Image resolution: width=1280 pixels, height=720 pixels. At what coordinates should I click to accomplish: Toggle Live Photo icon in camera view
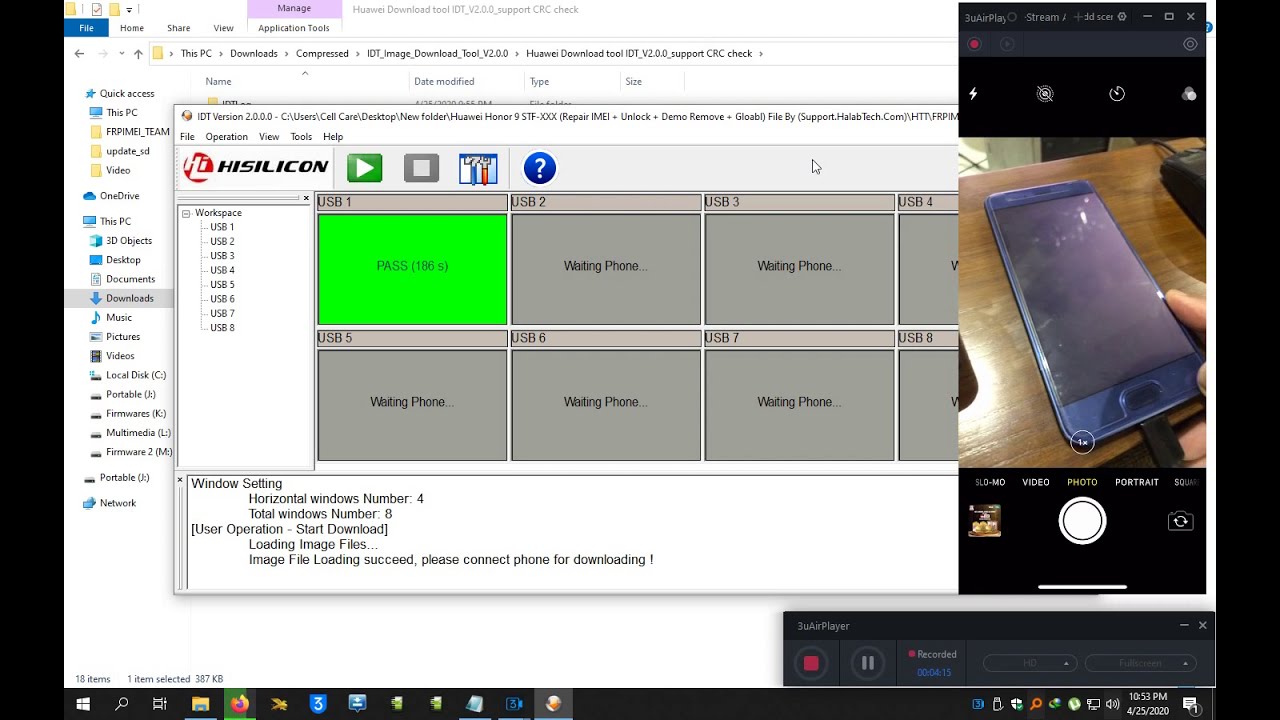click(1045, 94)
